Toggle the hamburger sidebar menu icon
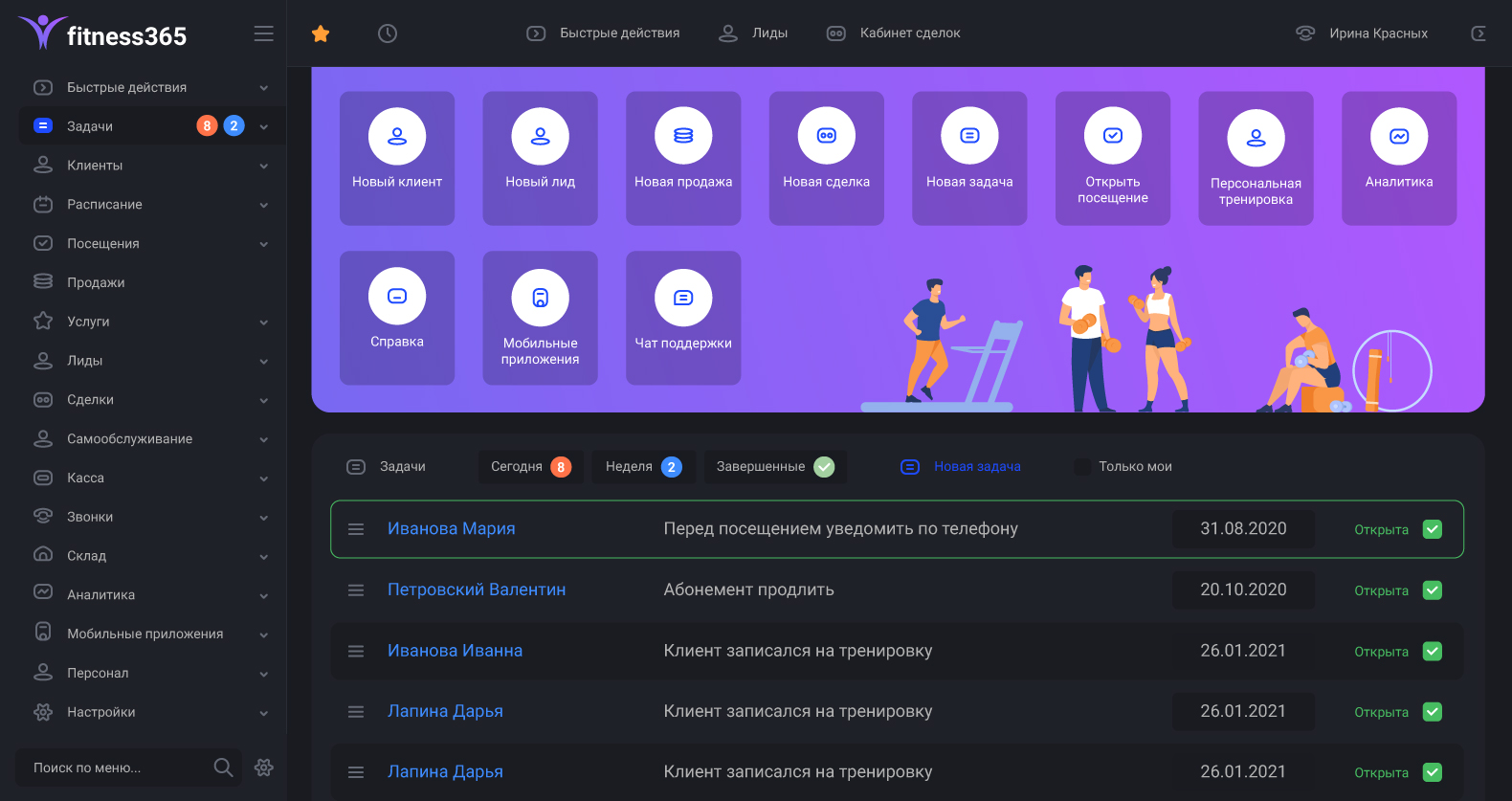Image resolution: width=1512 pixels, height=801 pixels. [264, 33]
